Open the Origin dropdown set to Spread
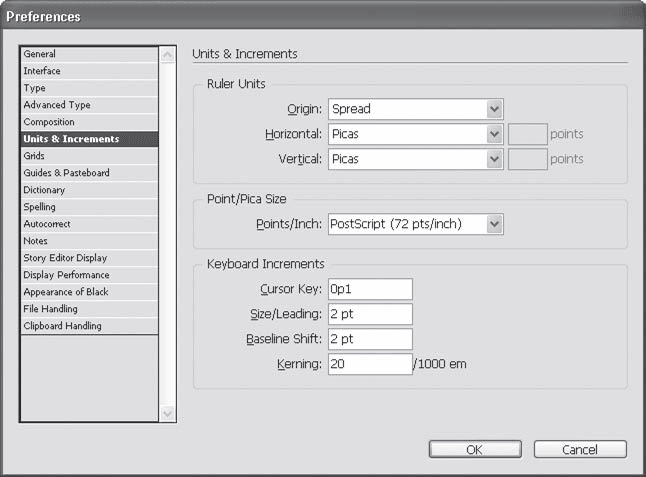 click(x=415, y=109)
